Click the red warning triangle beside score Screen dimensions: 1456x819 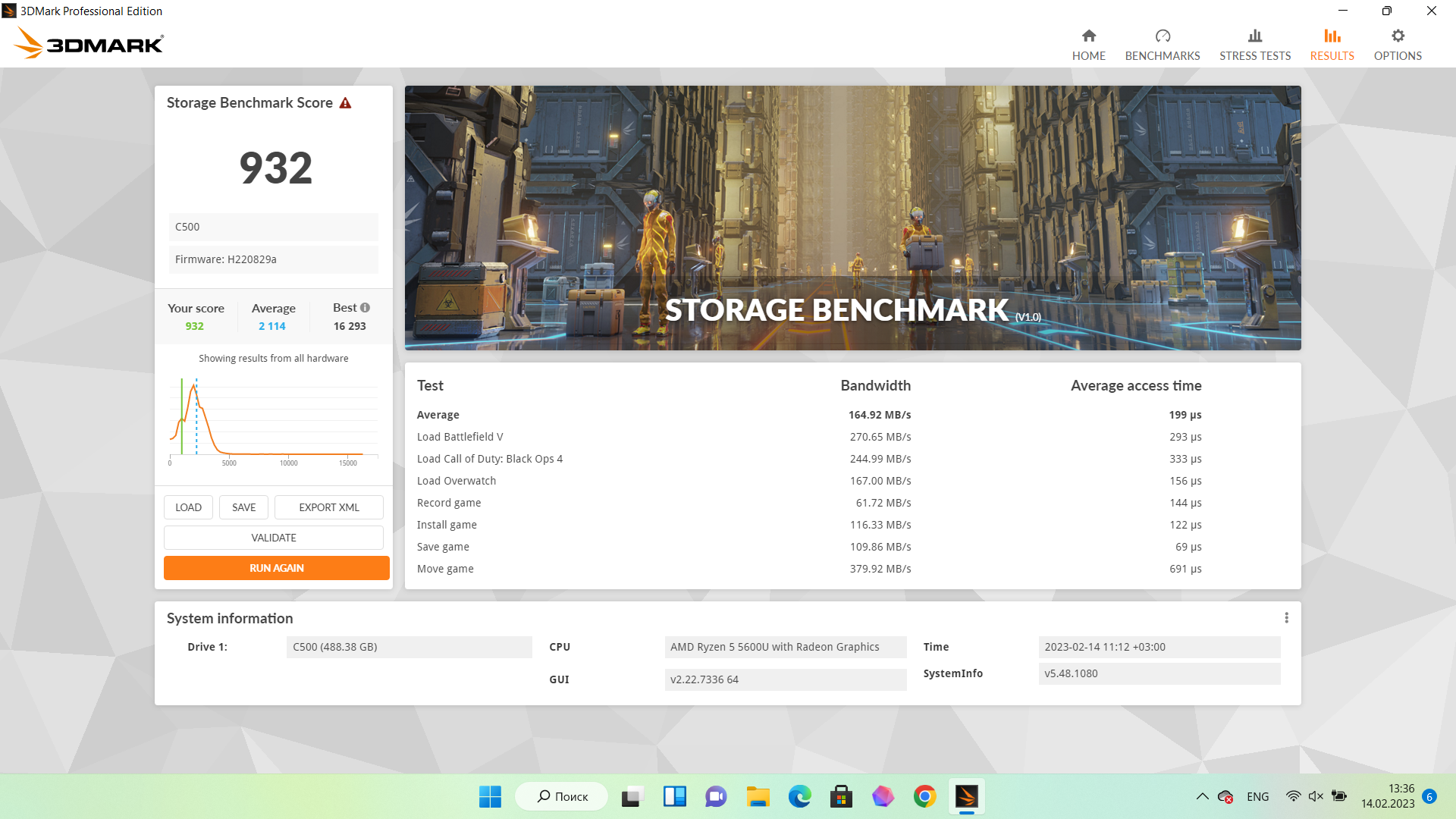tap(345, 103)
